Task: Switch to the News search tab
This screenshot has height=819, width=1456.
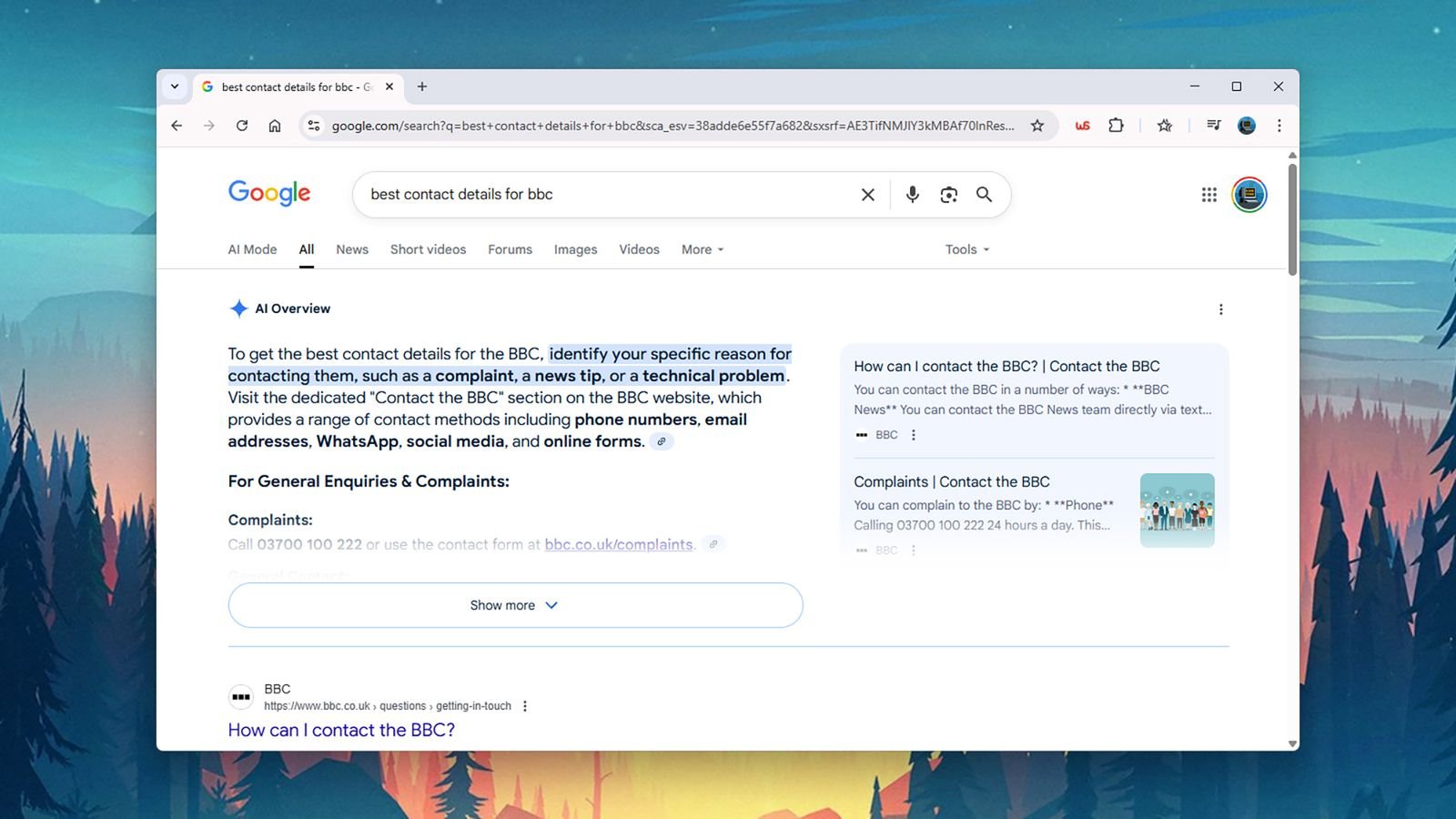Action: (352, 249)
